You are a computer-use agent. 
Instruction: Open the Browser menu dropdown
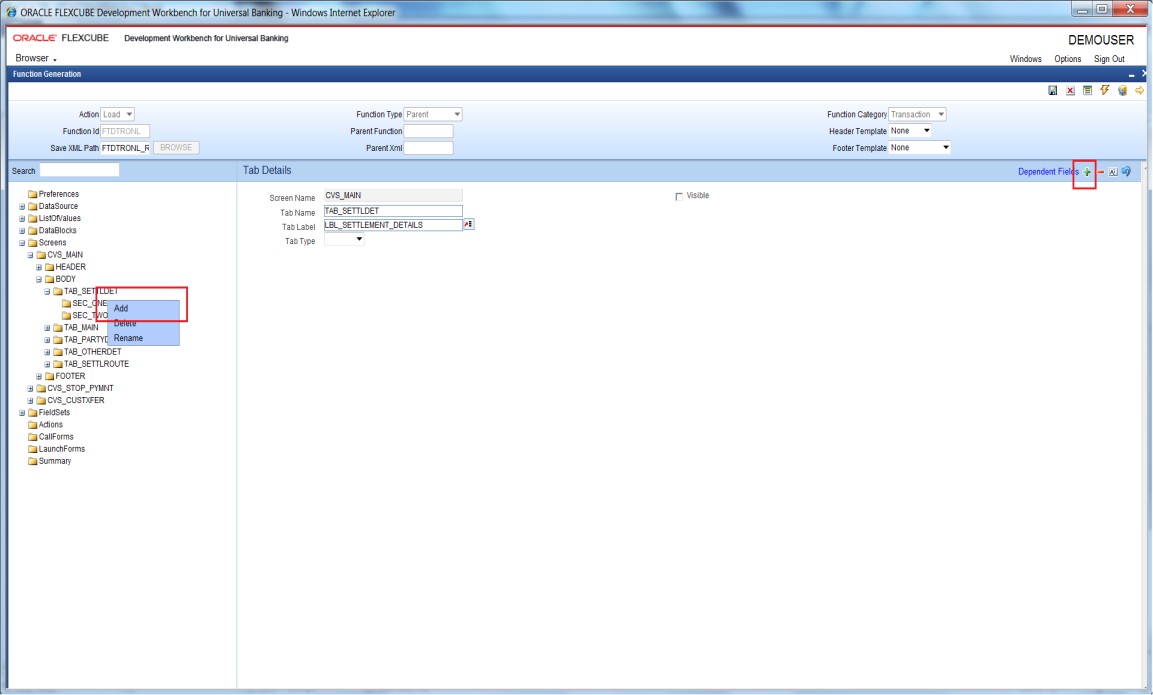[36, 58]
